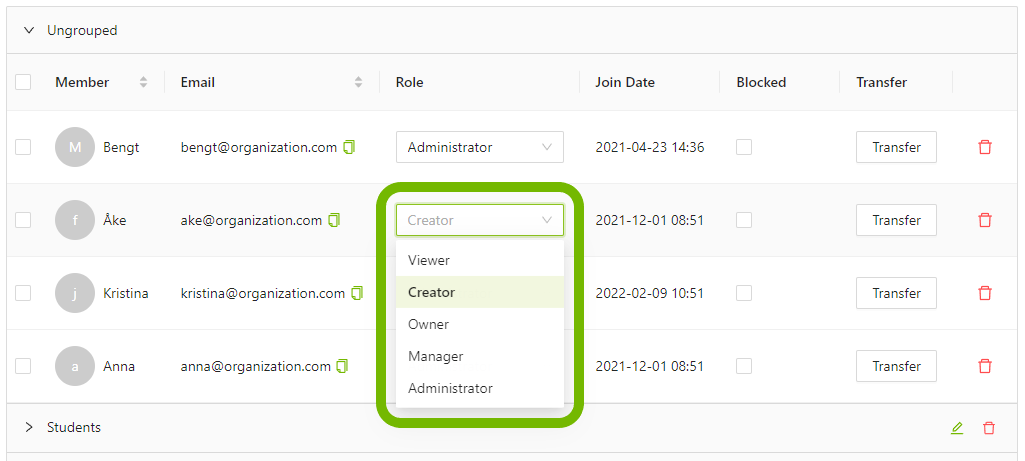Image resolution: width=1025 pixels, height=461 pixels.
Task: Open Bengt's Administrator role dropdown
Action: pos(480,147)
